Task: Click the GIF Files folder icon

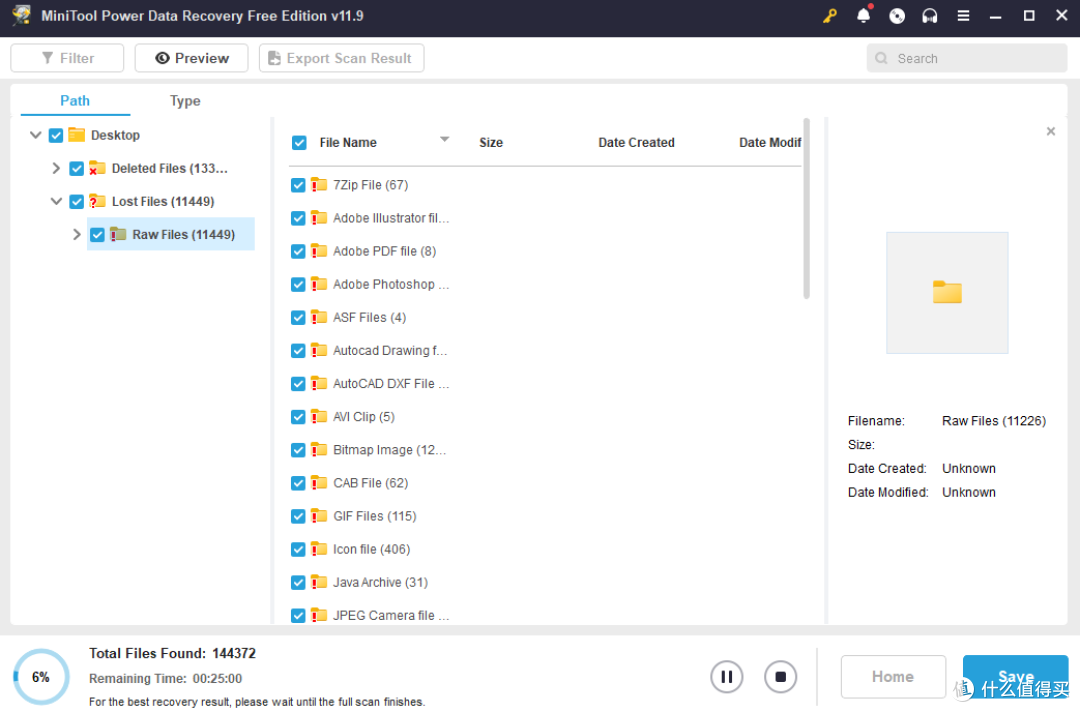Action: 319,515
